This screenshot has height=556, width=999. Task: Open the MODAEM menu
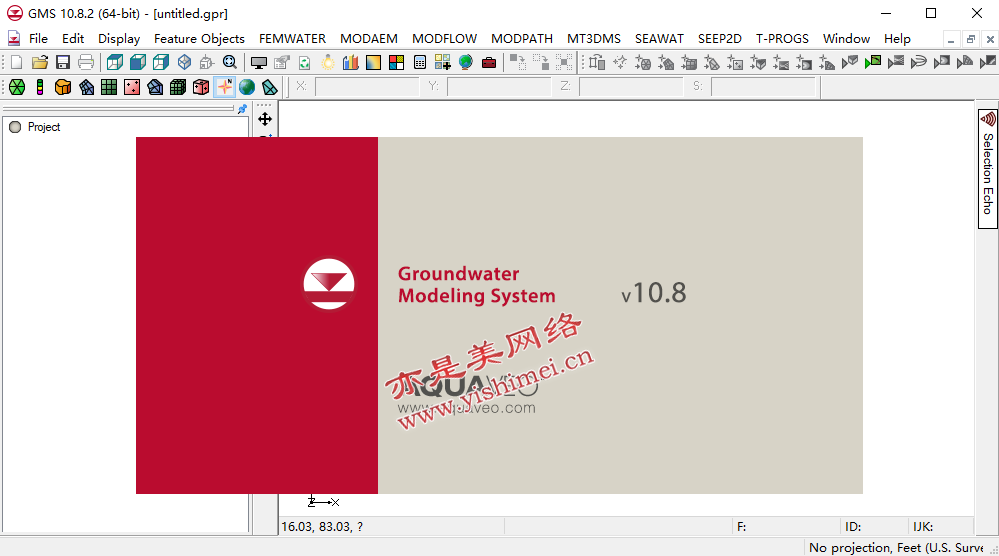[x=368, y=39]
